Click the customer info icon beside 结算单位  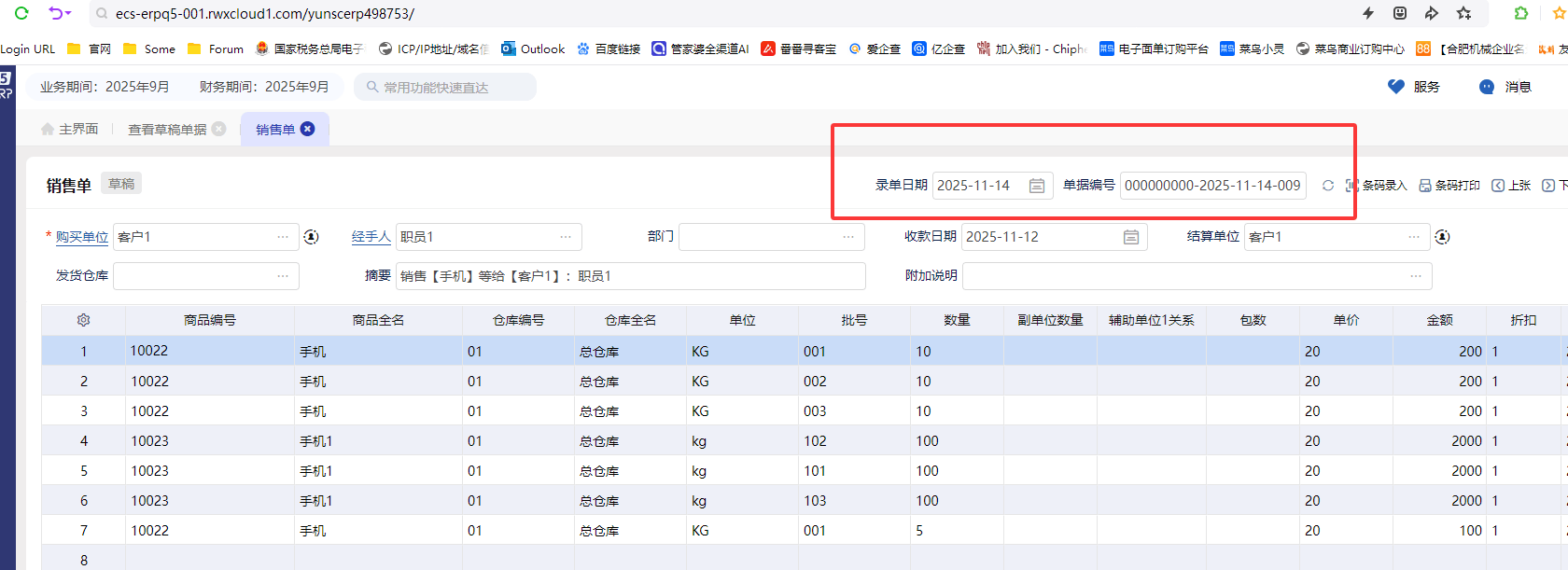point(1442,237)
